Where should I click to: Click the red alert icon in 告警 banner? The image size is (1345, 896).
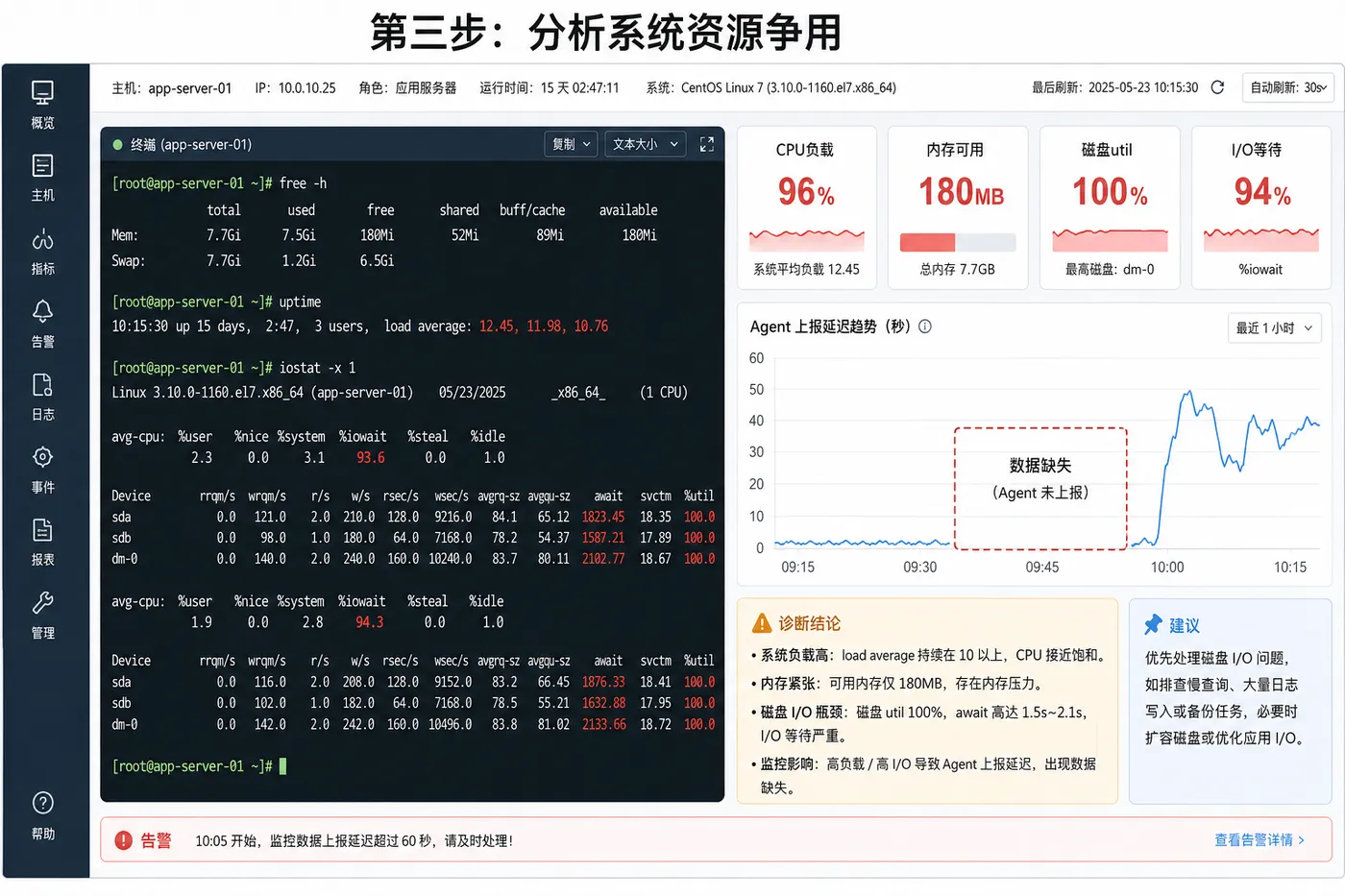click(x=123, y=840)
